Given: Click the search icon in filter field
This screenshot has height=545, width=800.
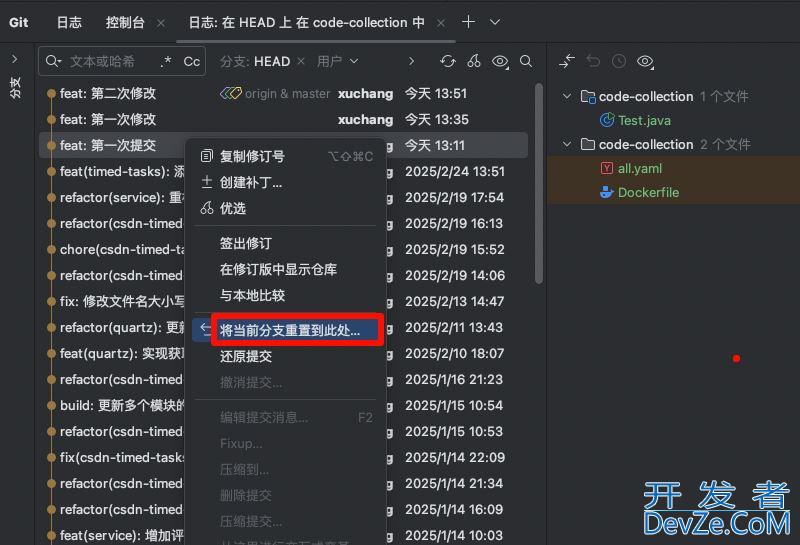Looking at the screenshot, I should [x=53, y=62].
